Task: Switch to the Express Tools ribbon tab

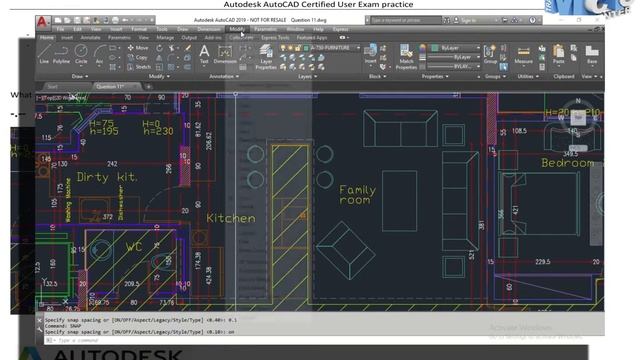Action: click(x=275, y=38)
